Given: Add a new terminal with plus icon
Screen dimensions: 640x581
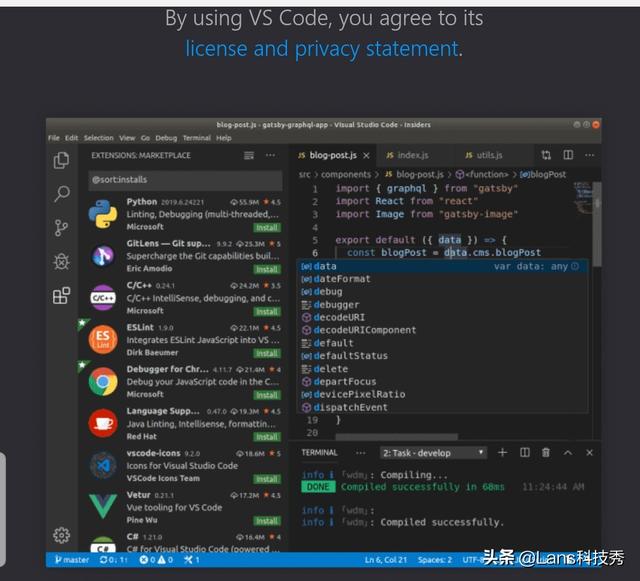Looking at the screenshot, I should [x=502, y=452].
